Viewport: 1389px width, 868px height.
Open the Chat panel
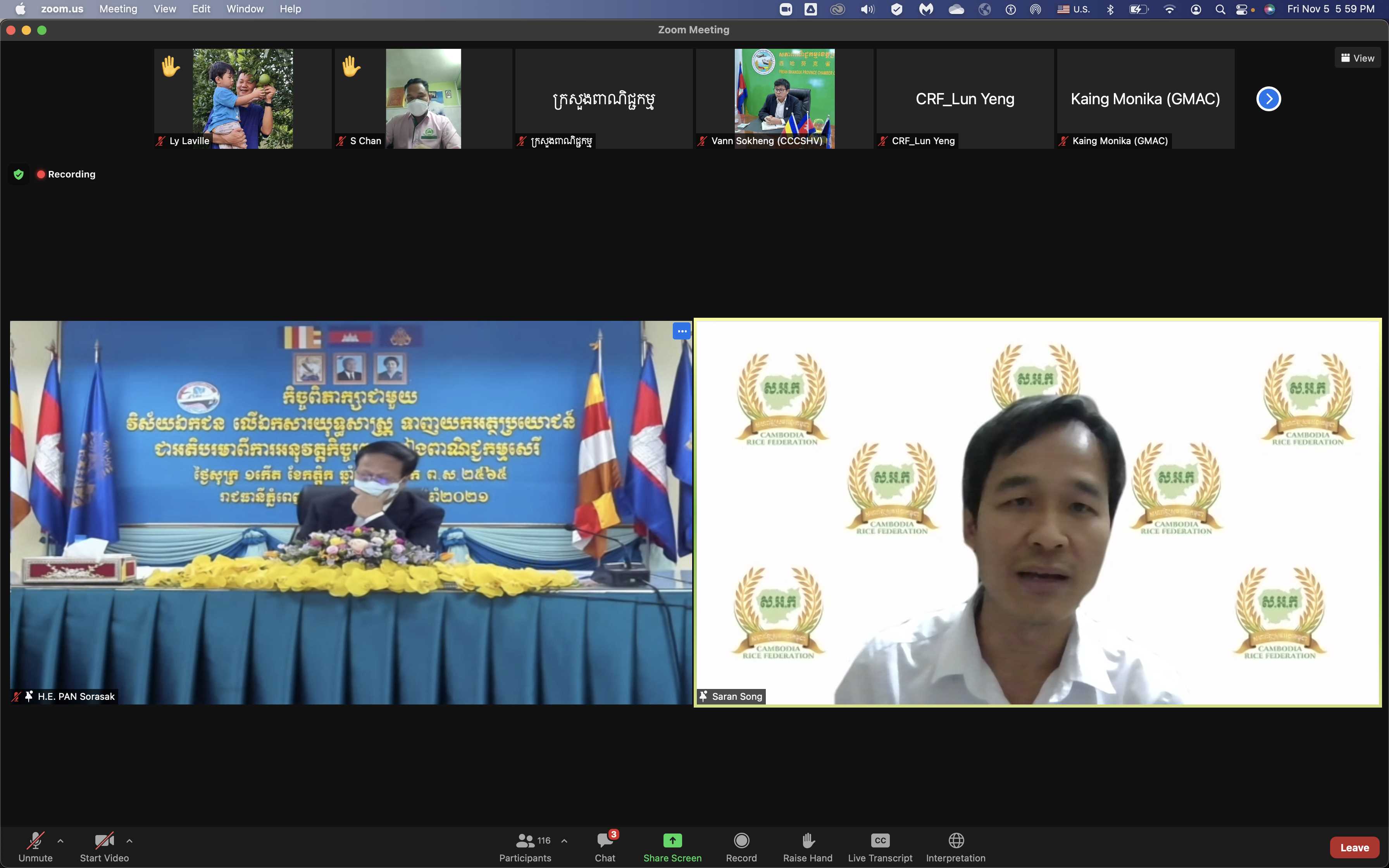point(605,847)
